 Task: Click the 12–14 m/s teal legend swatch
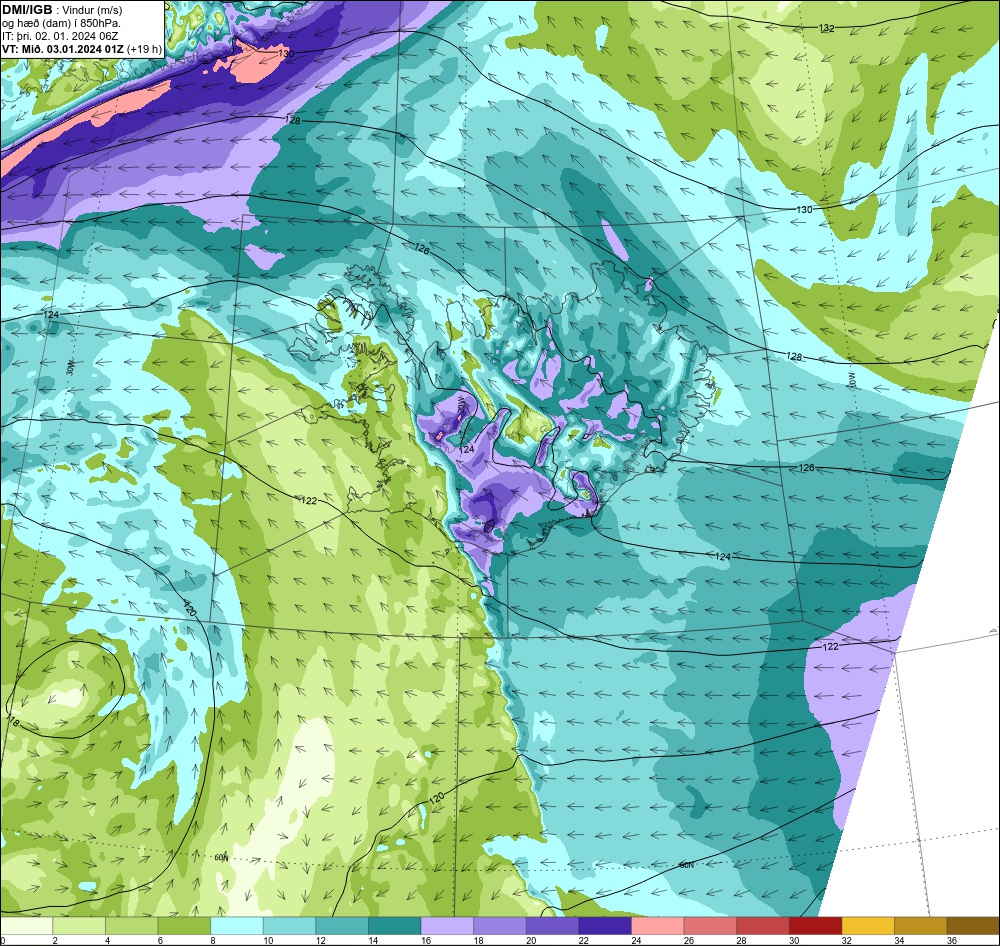click(x=342, y=926)
